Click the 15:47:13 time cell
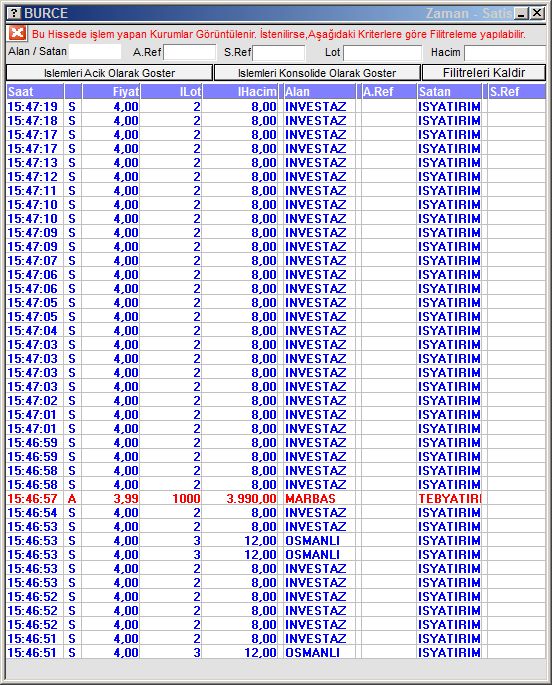 (x=33, y=163)
